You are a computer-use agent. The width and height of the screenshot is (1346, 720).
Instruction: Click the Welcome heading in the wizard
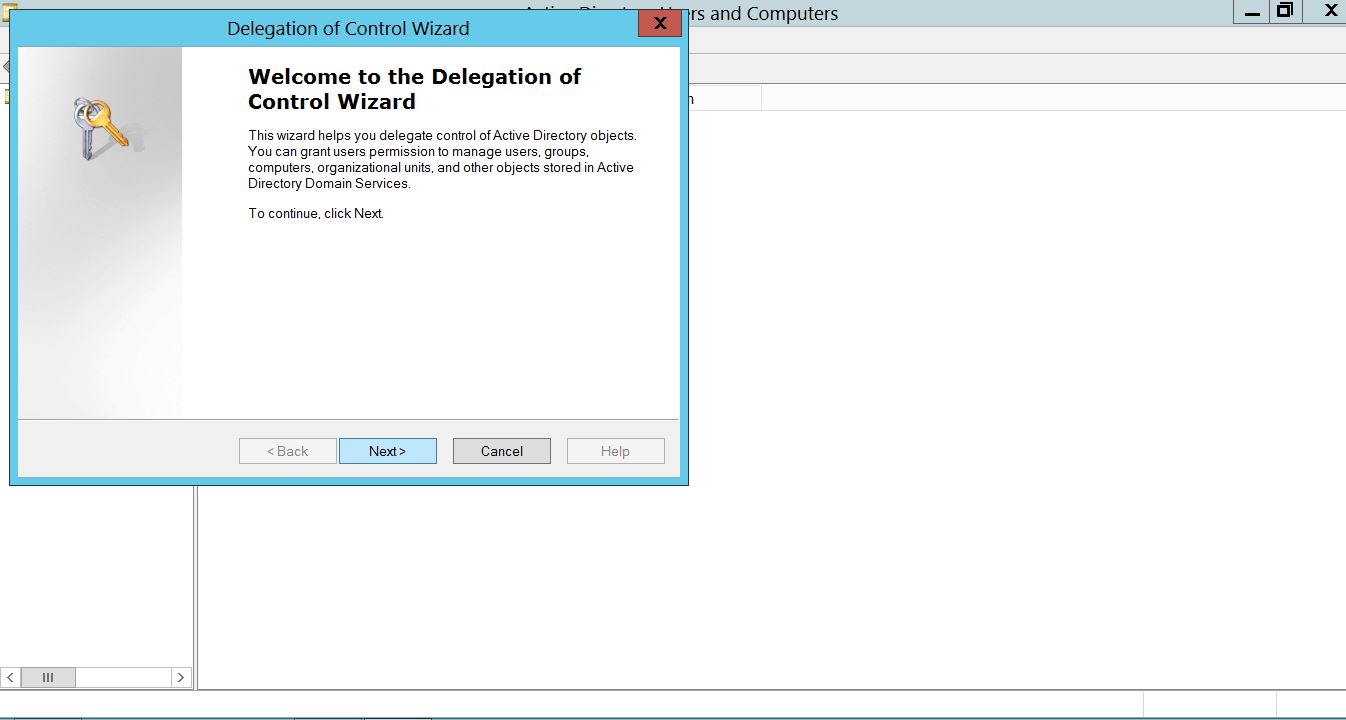414,89
